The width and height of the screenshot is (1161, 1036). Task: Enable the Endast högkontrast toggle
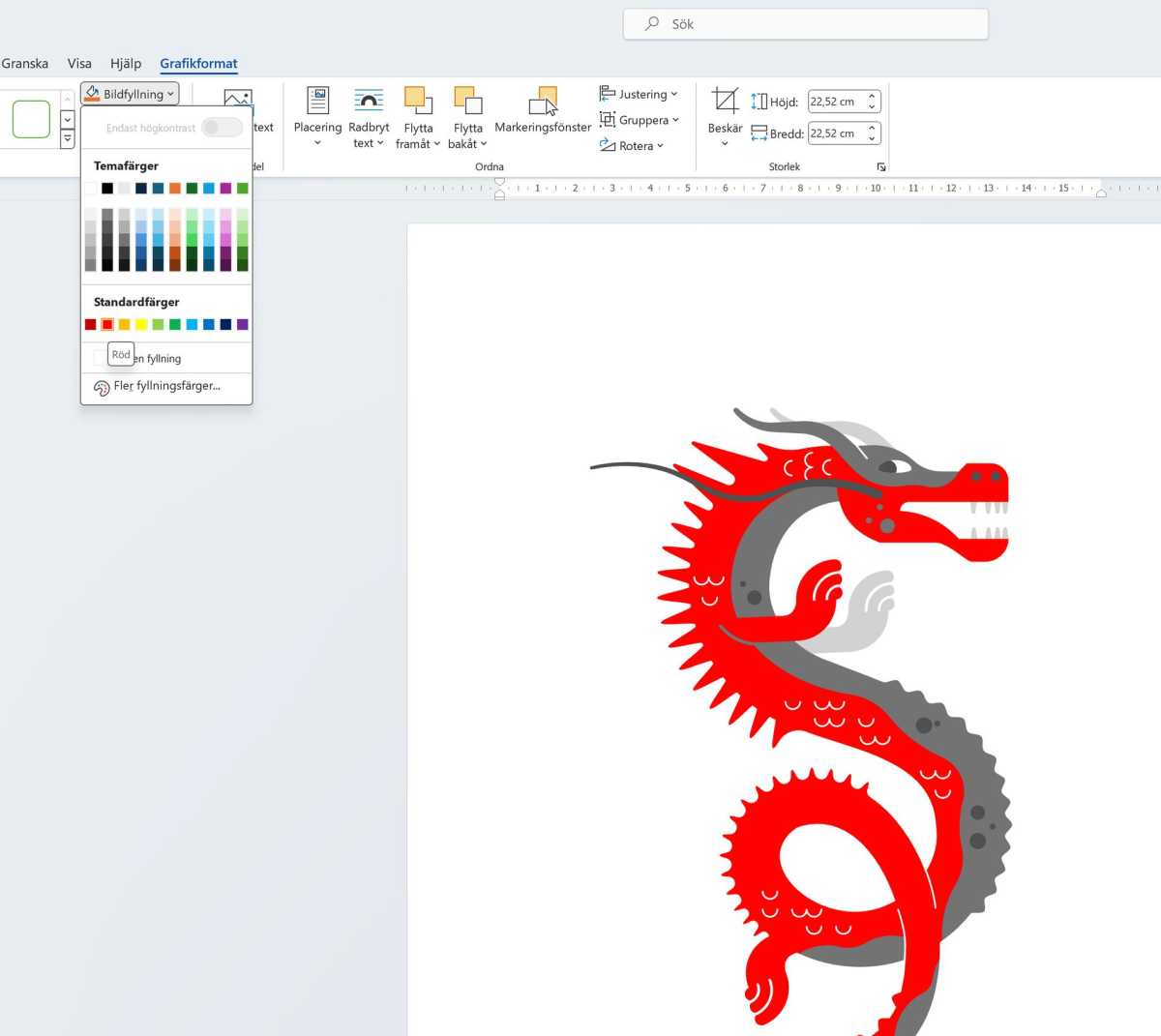[222, 127]
